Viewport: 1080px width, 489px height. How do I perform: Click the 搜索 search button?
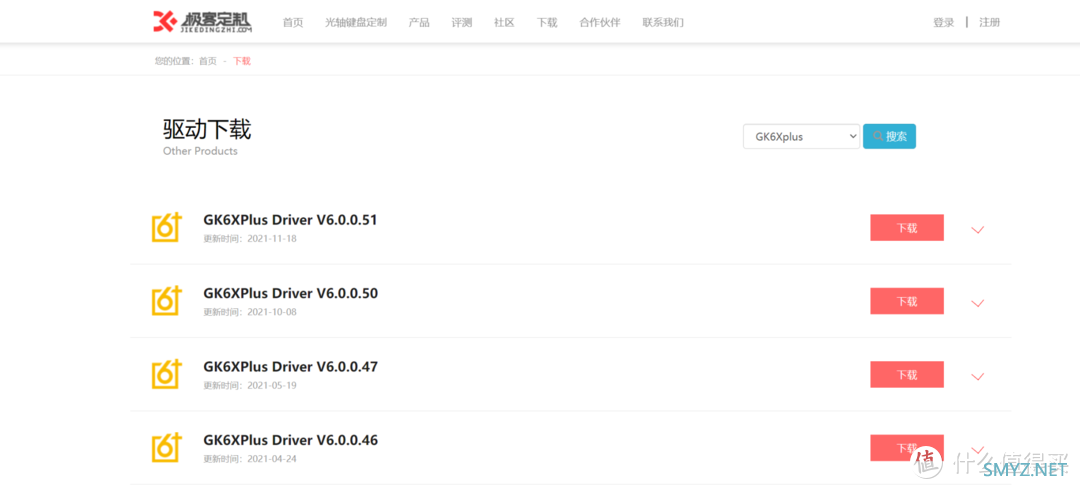coord(889,136)
